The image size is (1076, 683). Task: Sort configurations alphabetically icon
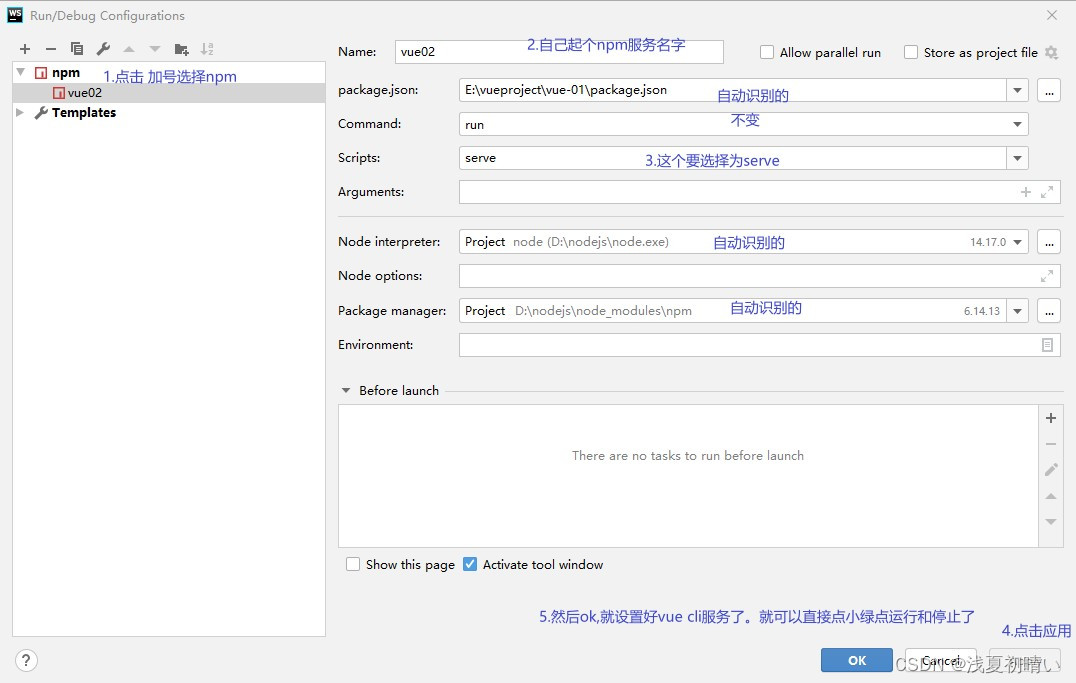click(207, 49)
